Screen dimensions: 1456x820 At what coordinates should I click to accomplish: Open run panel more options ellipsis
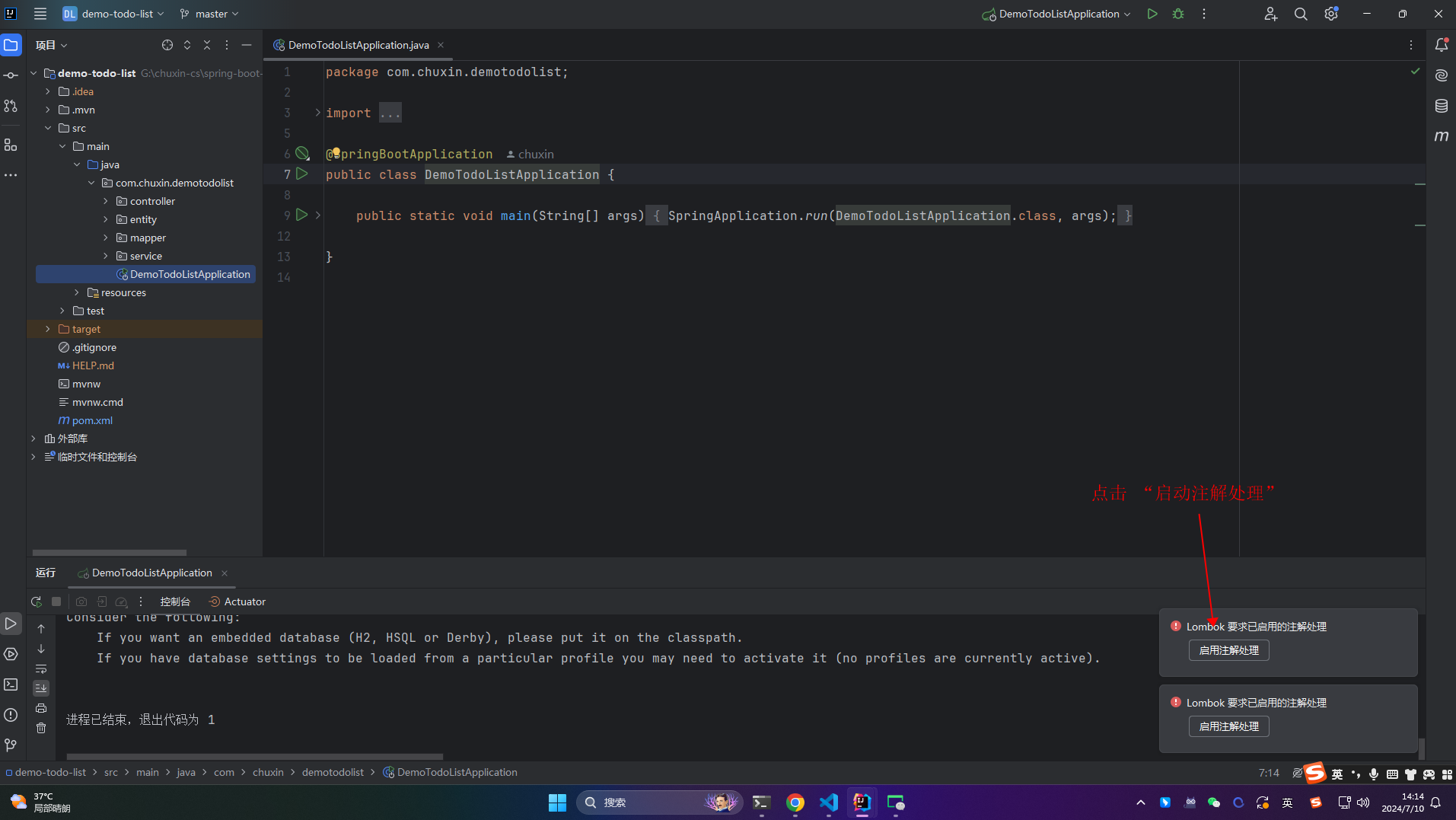pyautogui.click(x=141, y=601)
